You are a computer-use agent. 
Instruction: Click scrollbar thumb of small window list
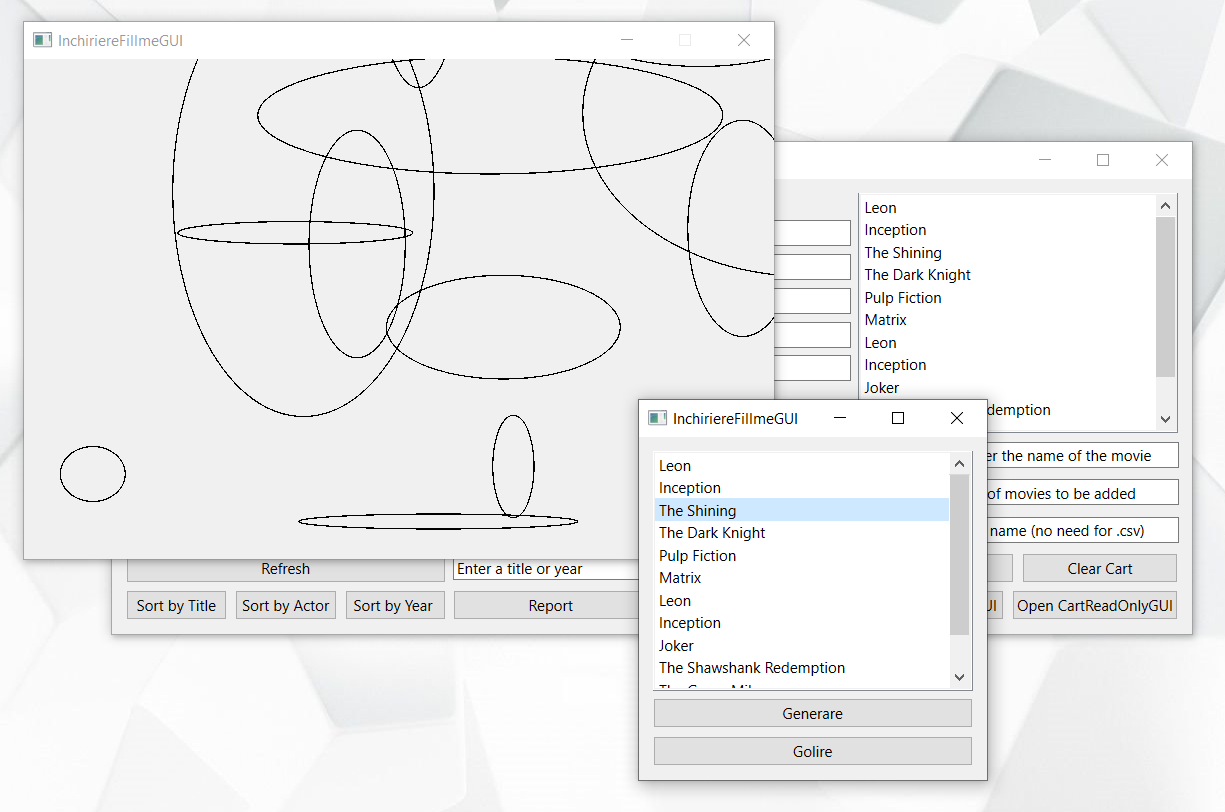click(959, 555)
